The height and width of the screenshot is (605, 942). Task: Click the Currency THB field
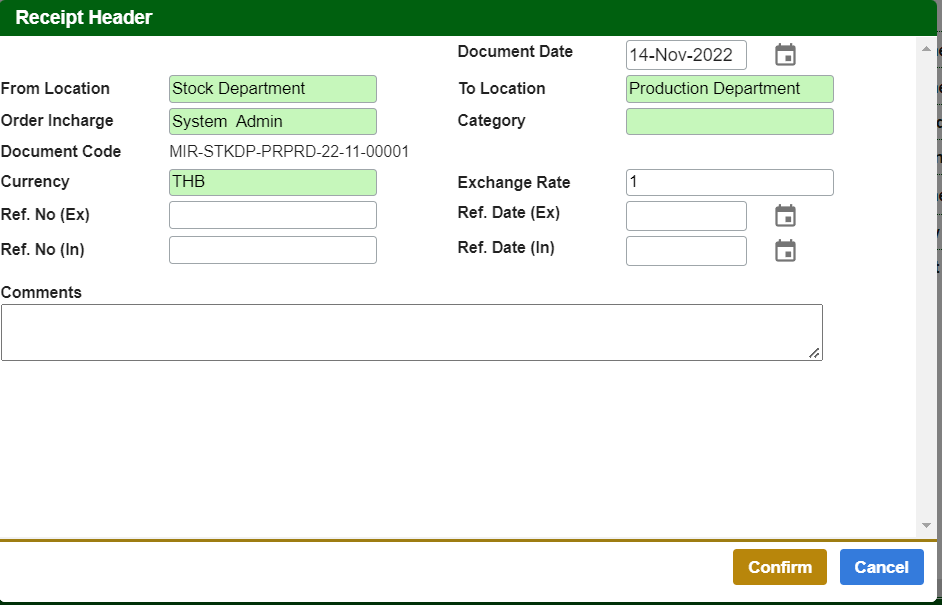tap(272, 183)
